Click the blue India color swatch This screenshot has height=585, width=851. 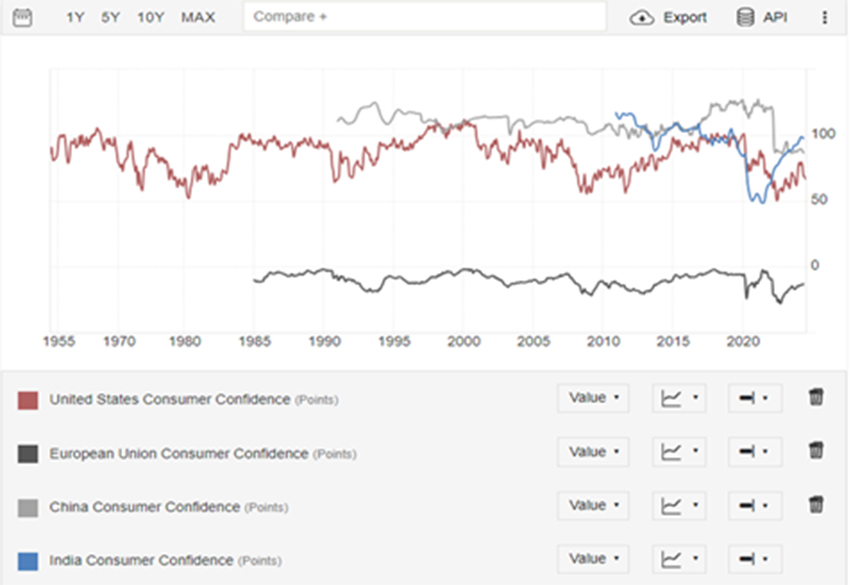click(28, 561)
